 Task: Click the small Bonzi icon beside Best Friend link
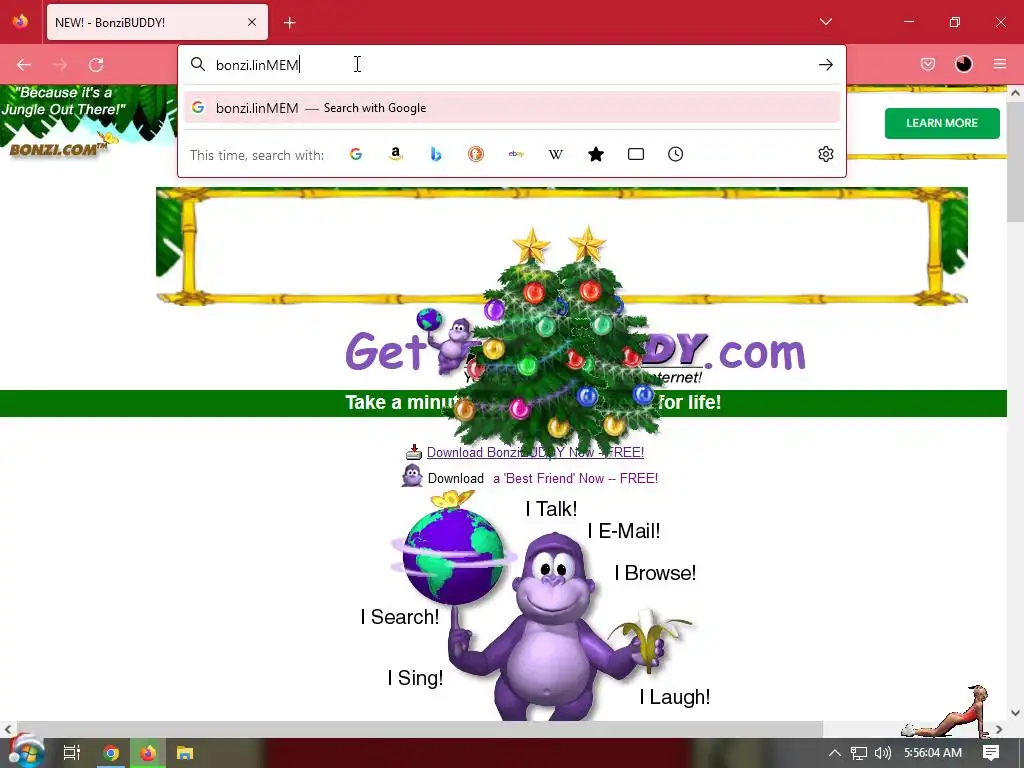411,477
